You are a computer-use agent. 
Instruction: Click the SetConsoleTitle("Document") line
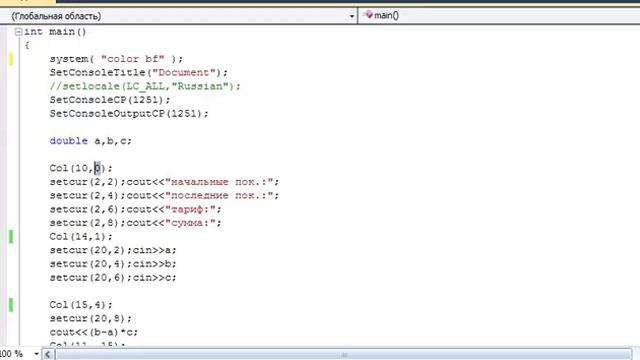click(x=139, y=73)
